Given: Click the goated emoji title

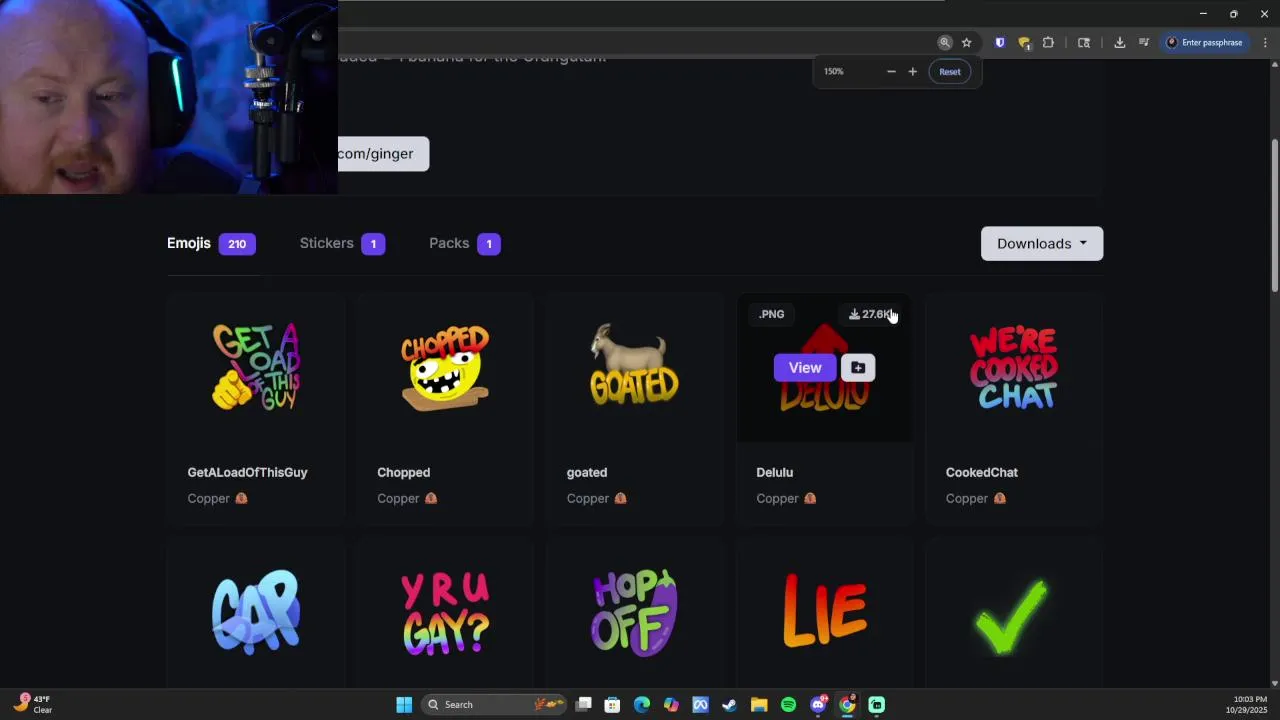Looking at the screenshot, I should coord(587,472).
